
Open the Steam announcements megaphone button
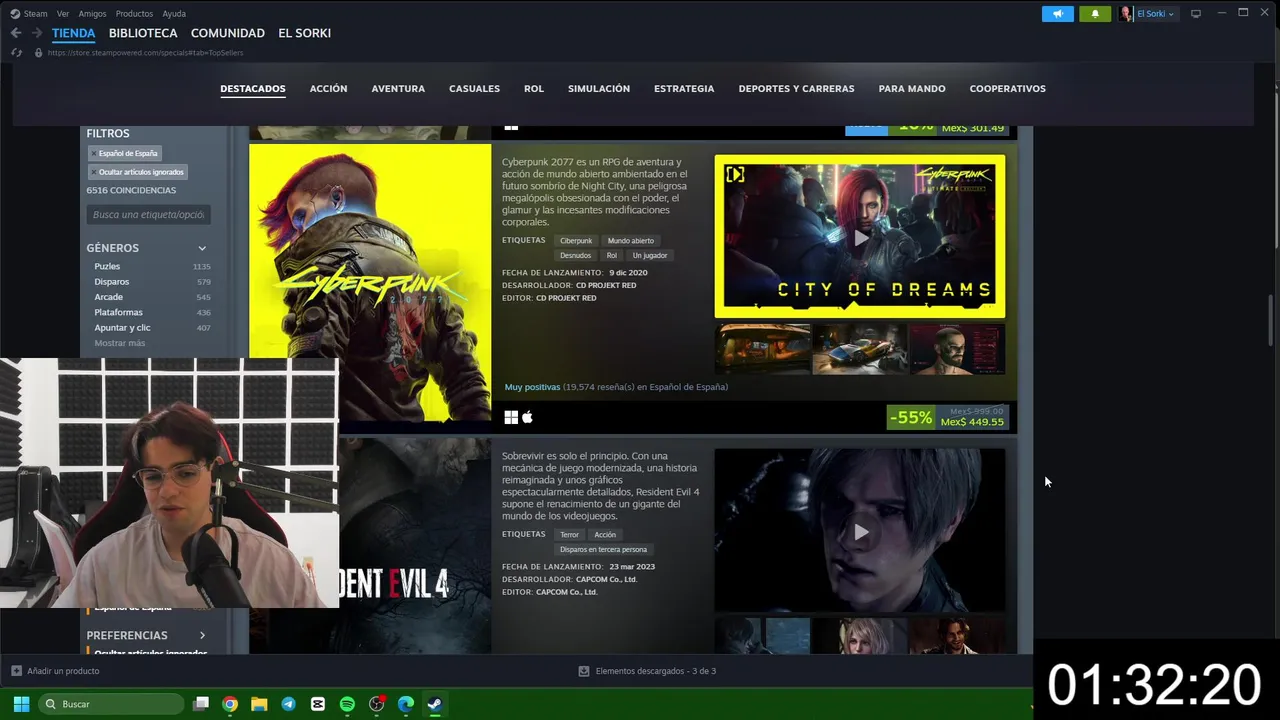click(1057, 14)
